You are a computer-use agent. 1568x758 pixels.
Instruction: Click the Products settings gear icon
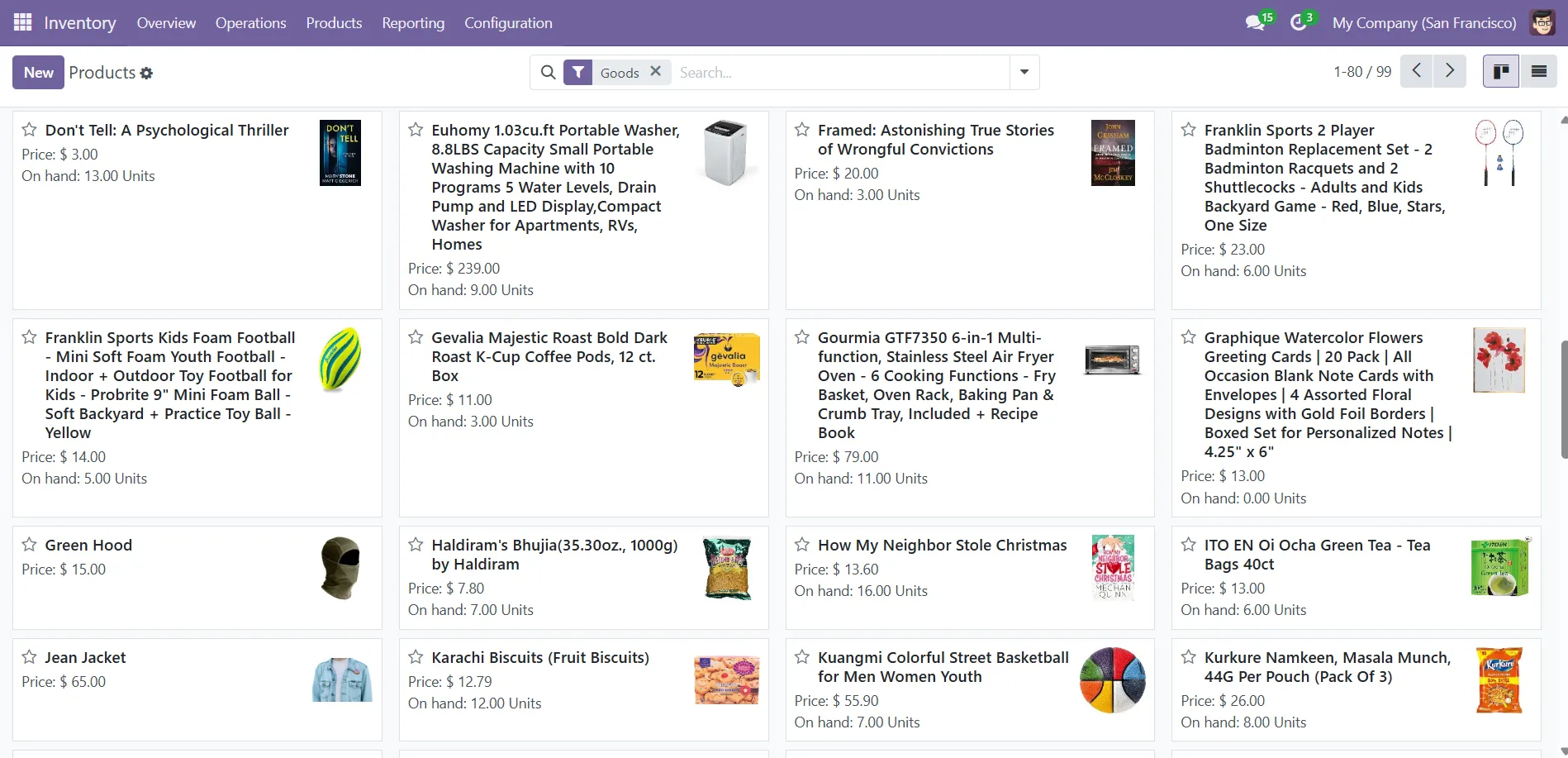(146, 73)
